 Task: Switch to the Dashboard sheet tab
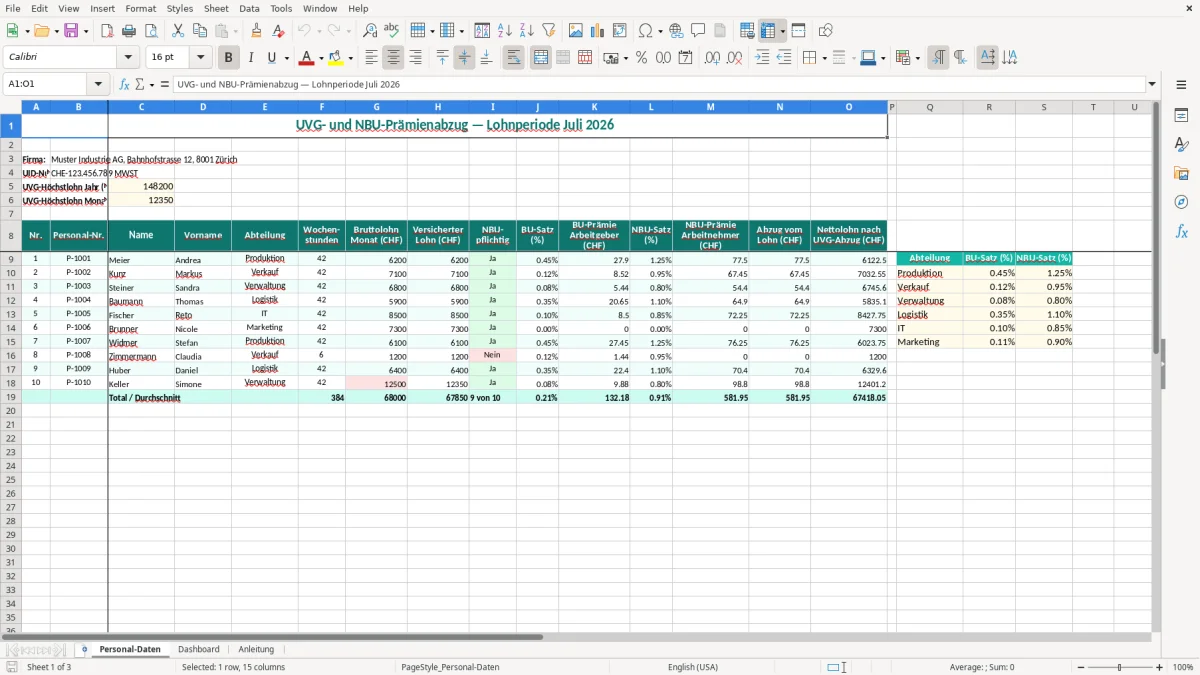pyautogui.click(x=199, y=649)
